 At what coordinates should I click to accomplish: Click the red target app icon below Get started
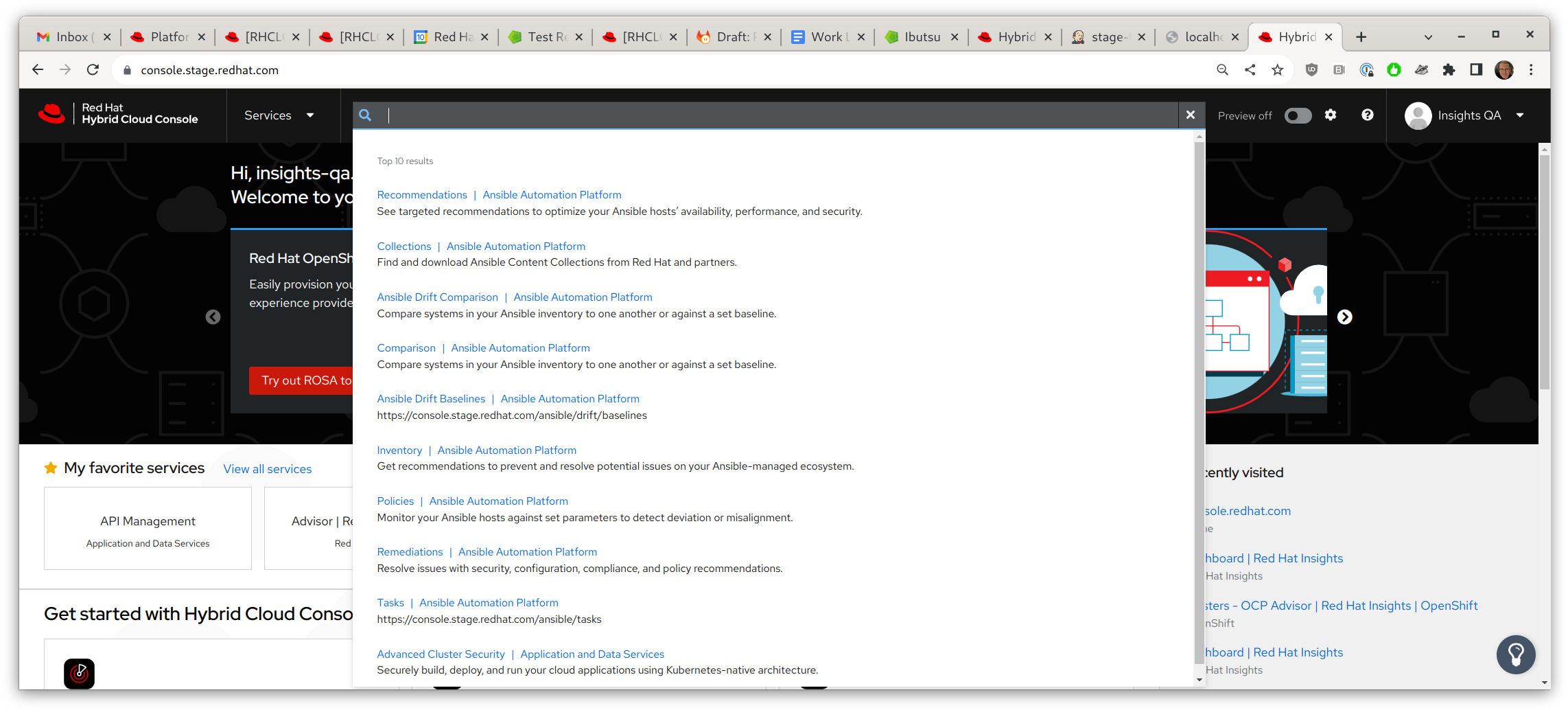[80, 674]
